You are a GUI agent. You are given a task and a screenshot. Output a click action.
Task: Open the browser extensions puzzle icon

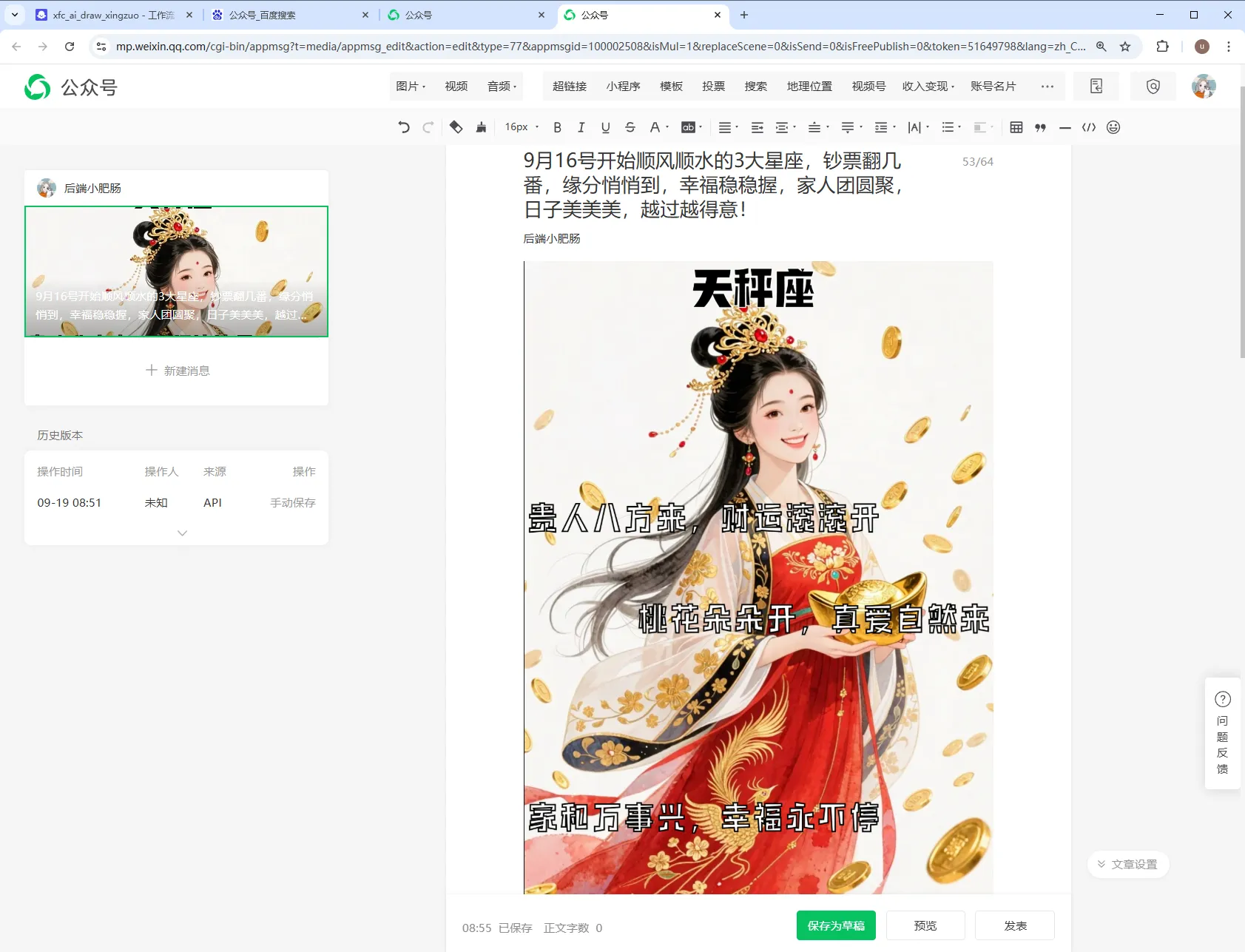pyautogui.click(x=1163, y=47)
